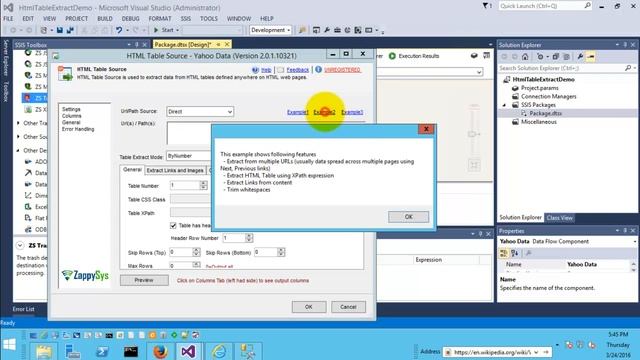Close the example info message box with the red X

click(x=426, y=129)
